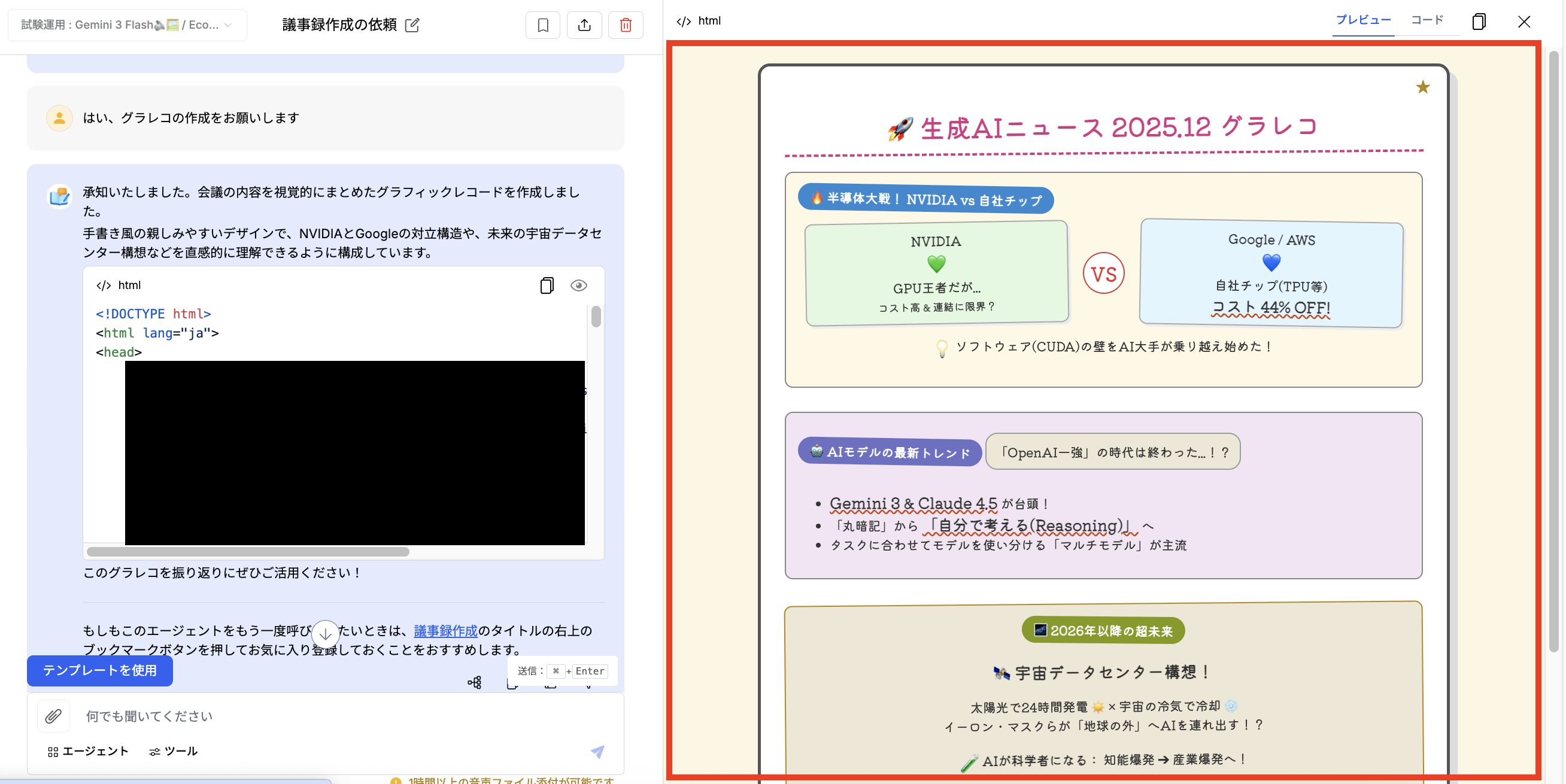This screenshot has width=1566, height=784.
Task: Click the star icon in the preview card
Action: (x=1422, y=87)
